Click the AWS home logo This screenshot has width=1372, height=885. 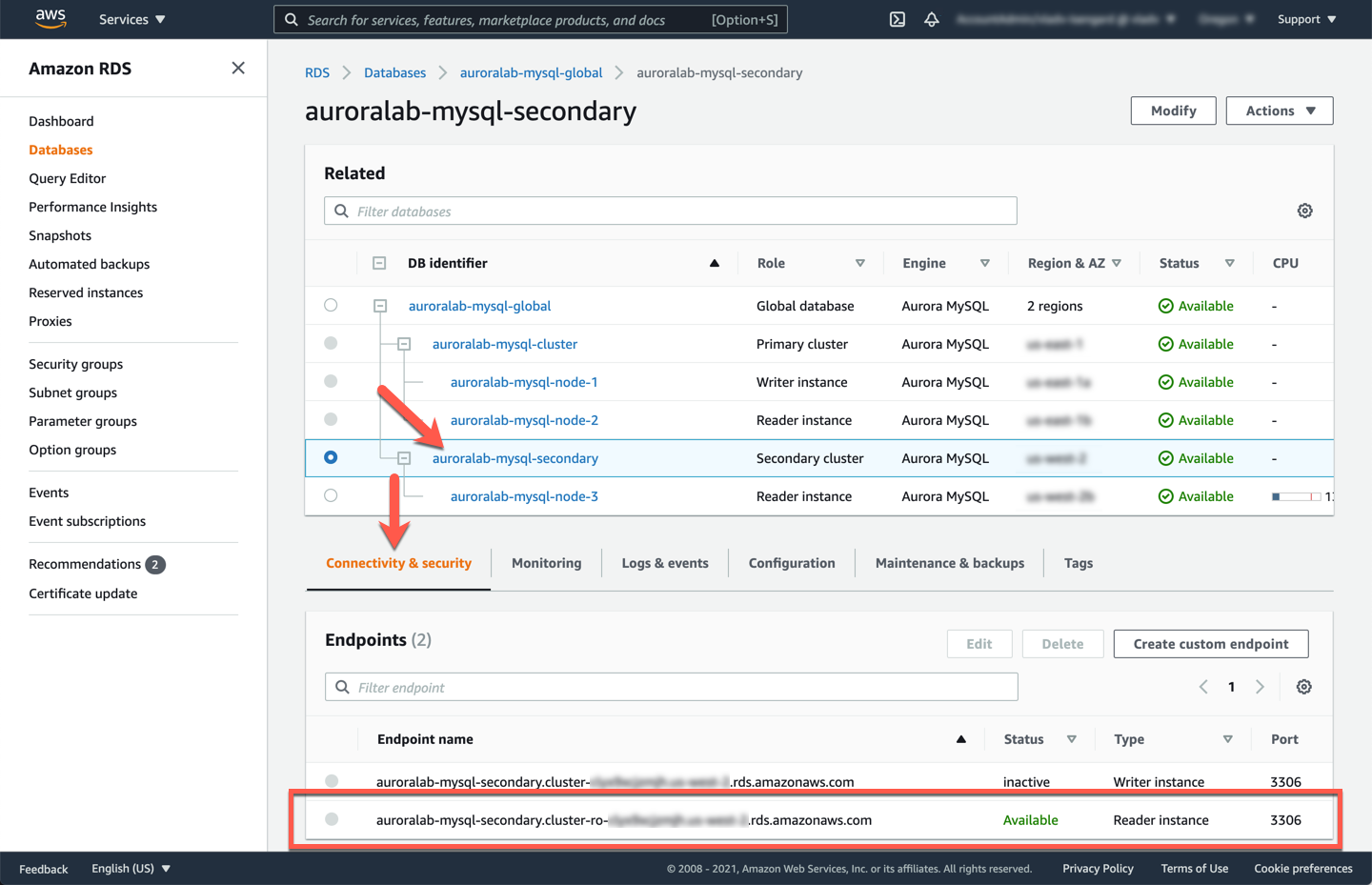click(x=50, y=18)
